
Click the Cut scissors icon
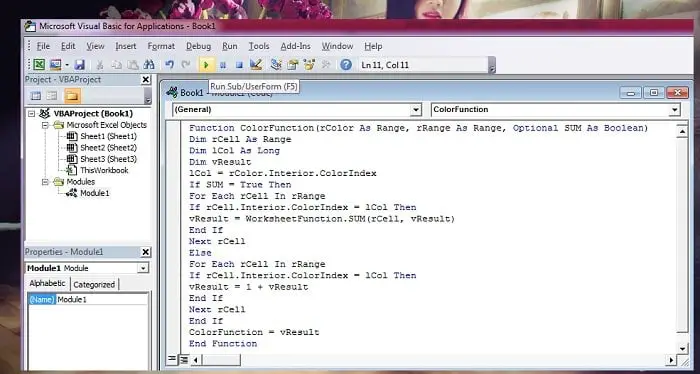[x=100, y=65]
